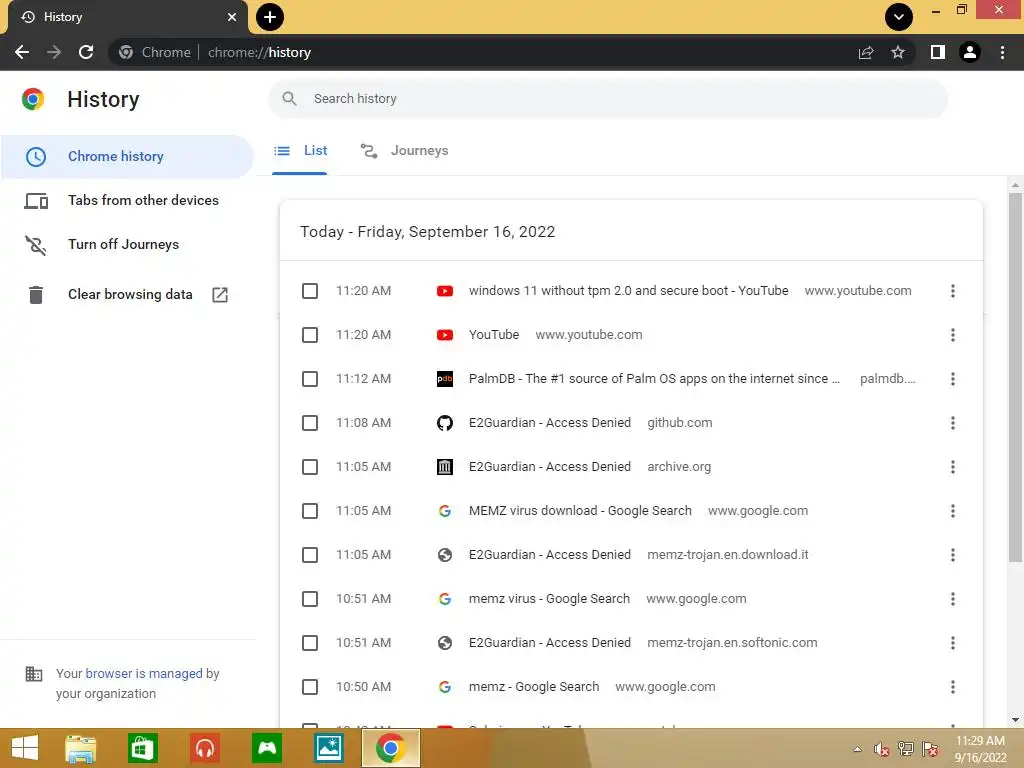Open the Xbox Games app in taskbar
This screenshot has height=768, width=1024.
(267, 748)
